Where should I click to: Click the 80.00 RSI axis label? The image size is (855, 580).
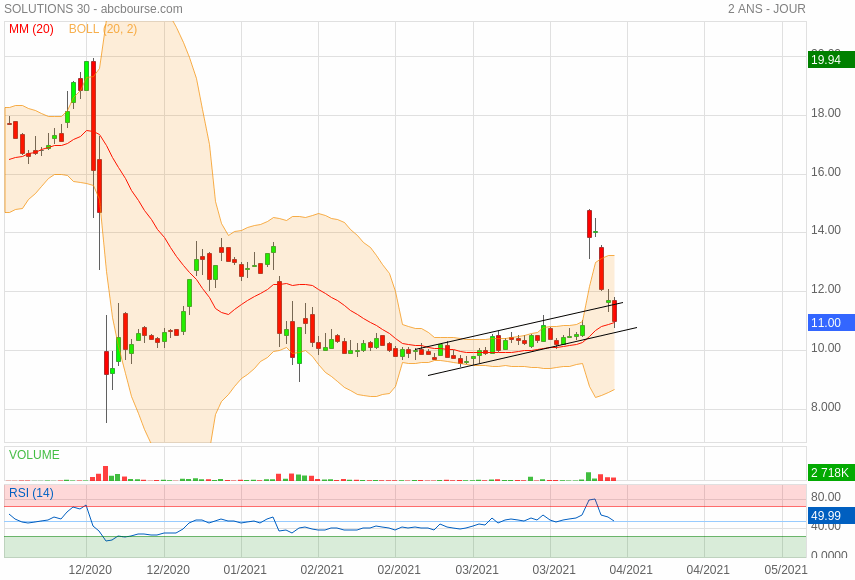pyautogui.click(x=826, y=497)
